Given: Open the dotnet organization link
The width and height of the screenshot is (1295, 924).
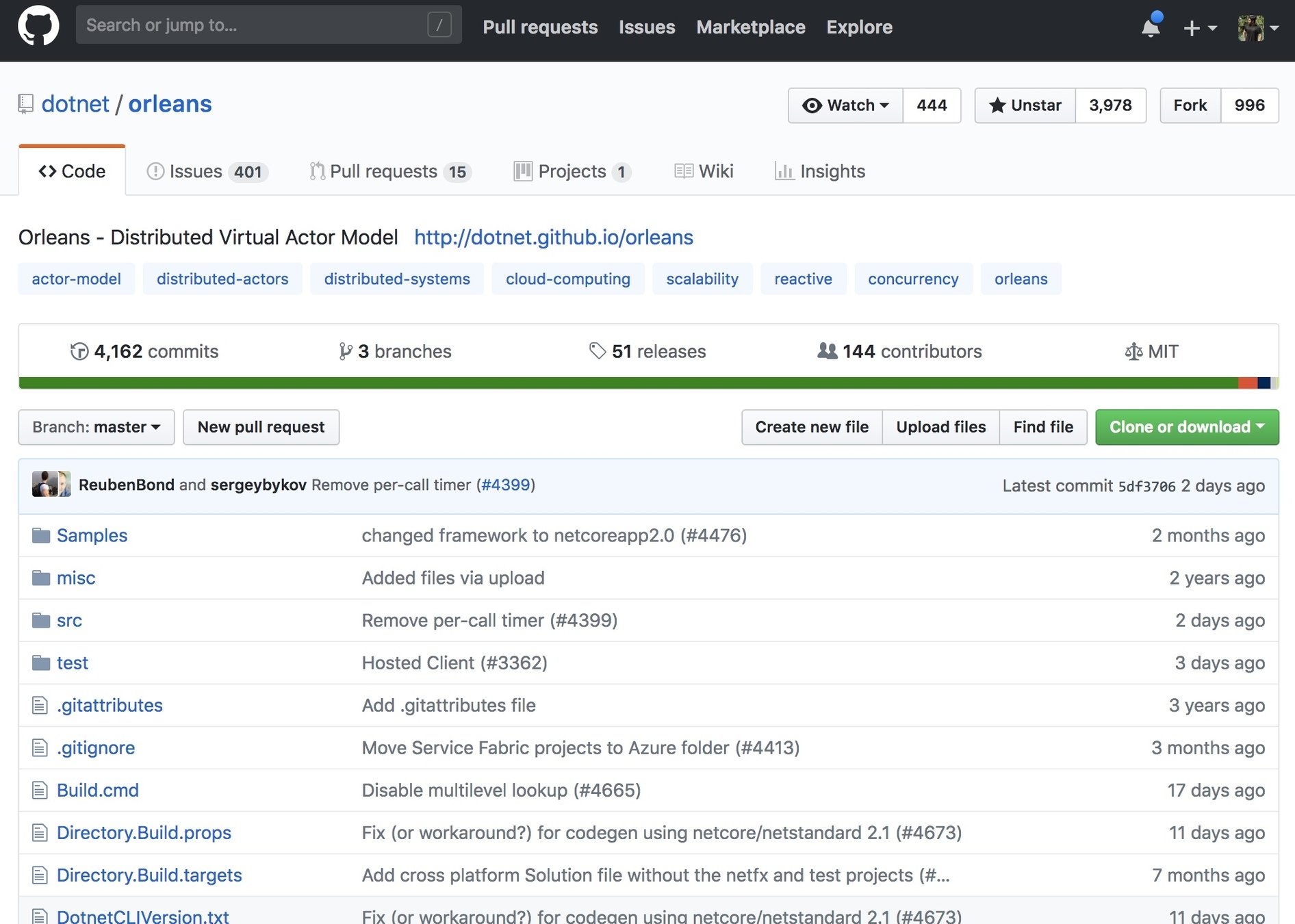Looking at the screenshot, I should click(75, 104).
